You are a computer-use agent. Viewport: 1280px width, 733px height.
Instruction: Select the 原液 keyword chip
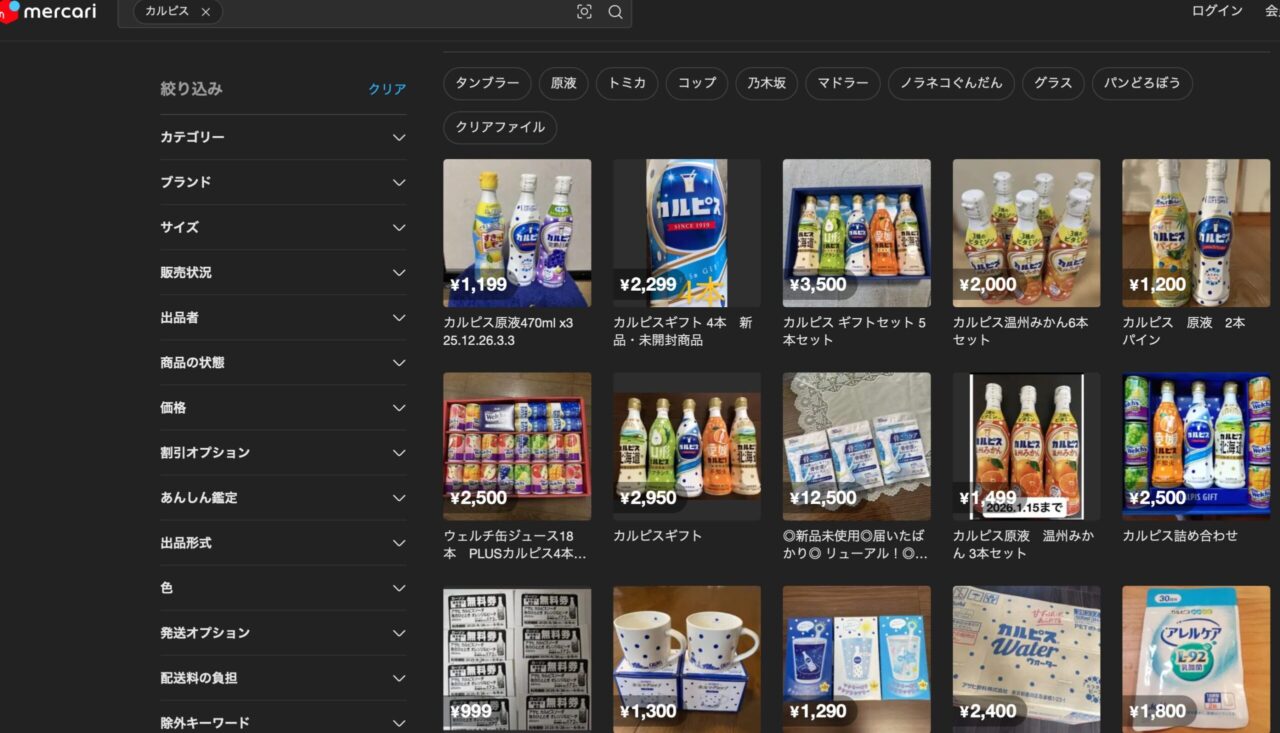coord(564,83)
